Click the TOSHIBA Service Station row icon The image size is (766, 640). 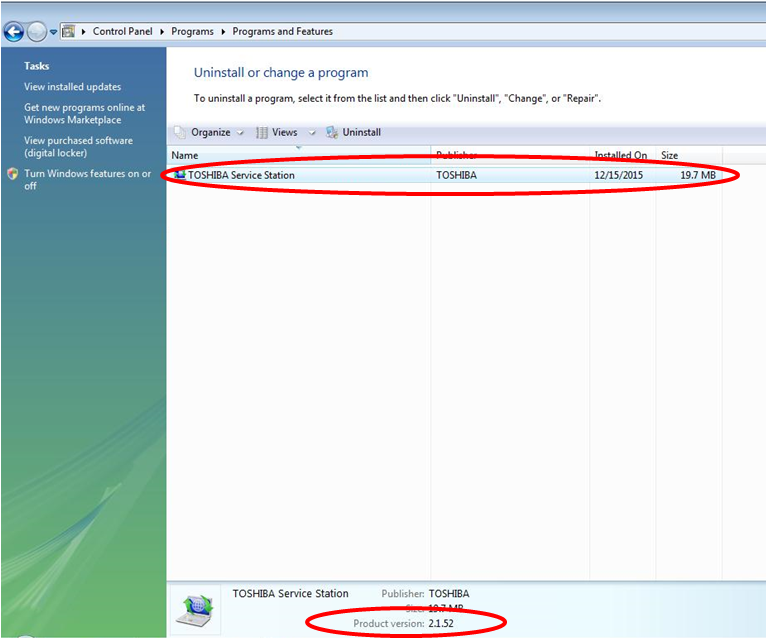[180, 175]
